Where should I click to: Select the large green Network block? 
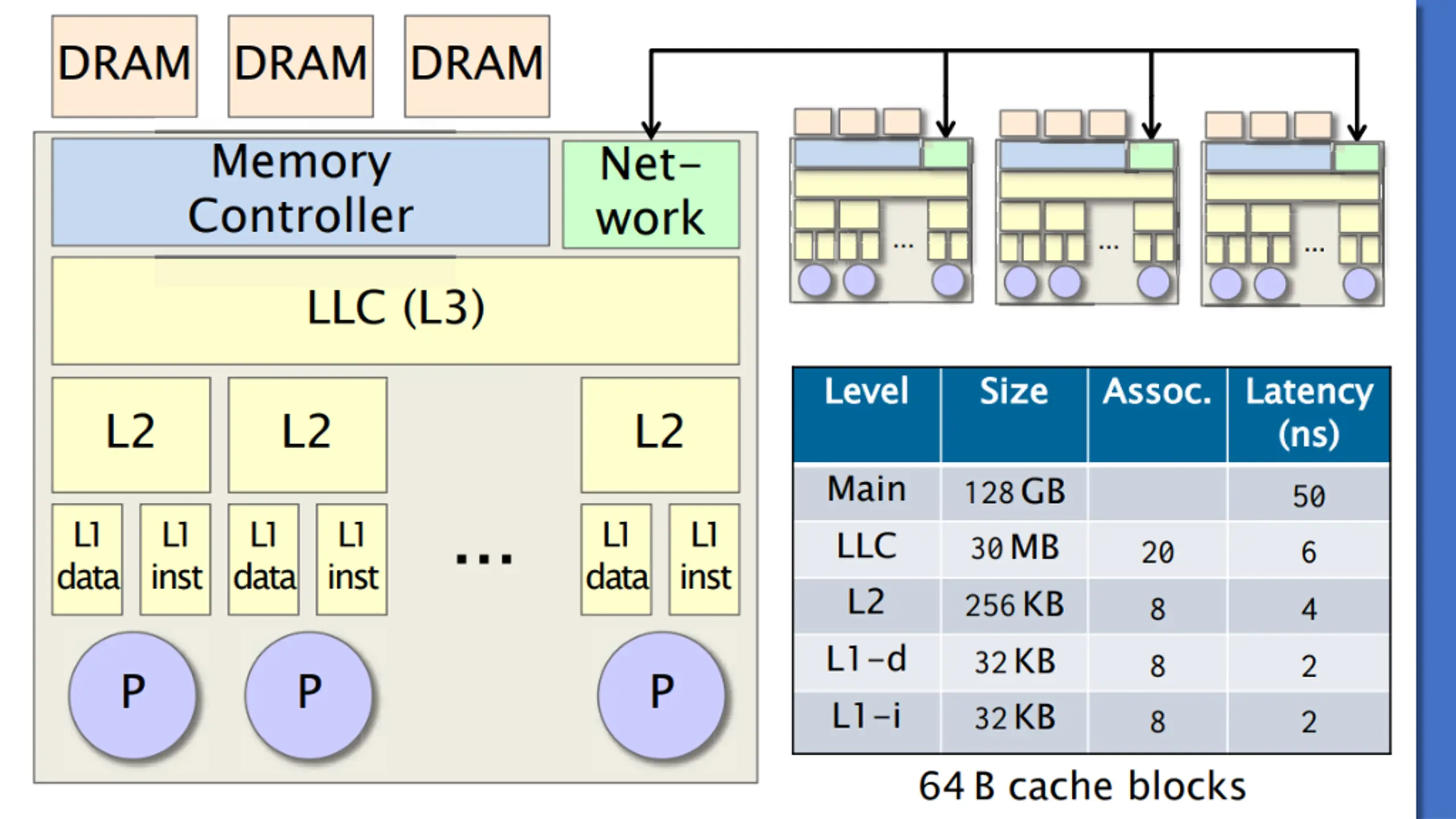[651, 194]
